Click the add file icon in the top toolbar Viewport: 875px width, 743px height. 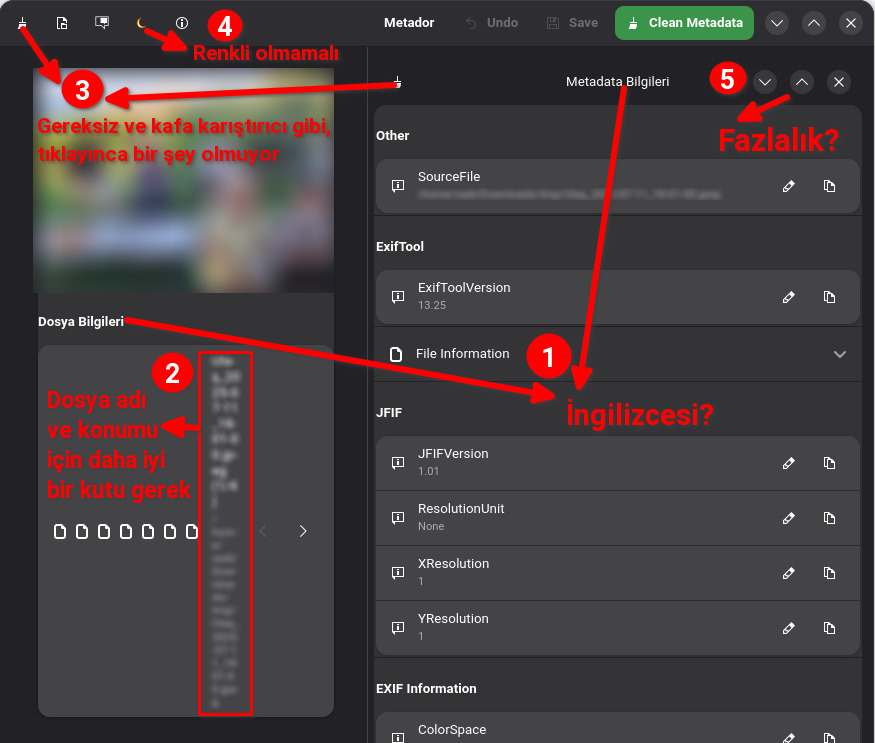[62, 22]
